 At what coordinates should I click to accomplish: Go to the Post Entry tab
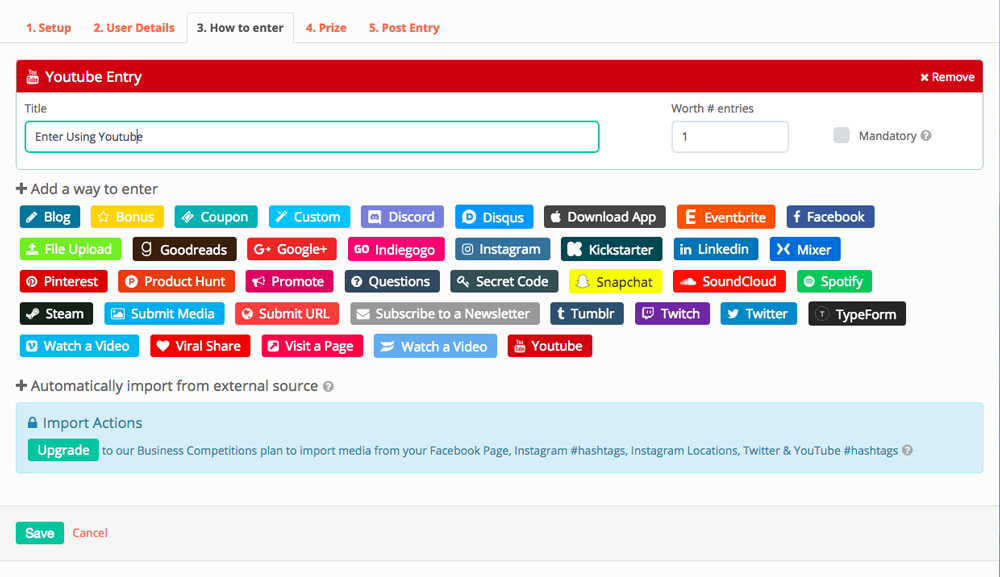404,28
